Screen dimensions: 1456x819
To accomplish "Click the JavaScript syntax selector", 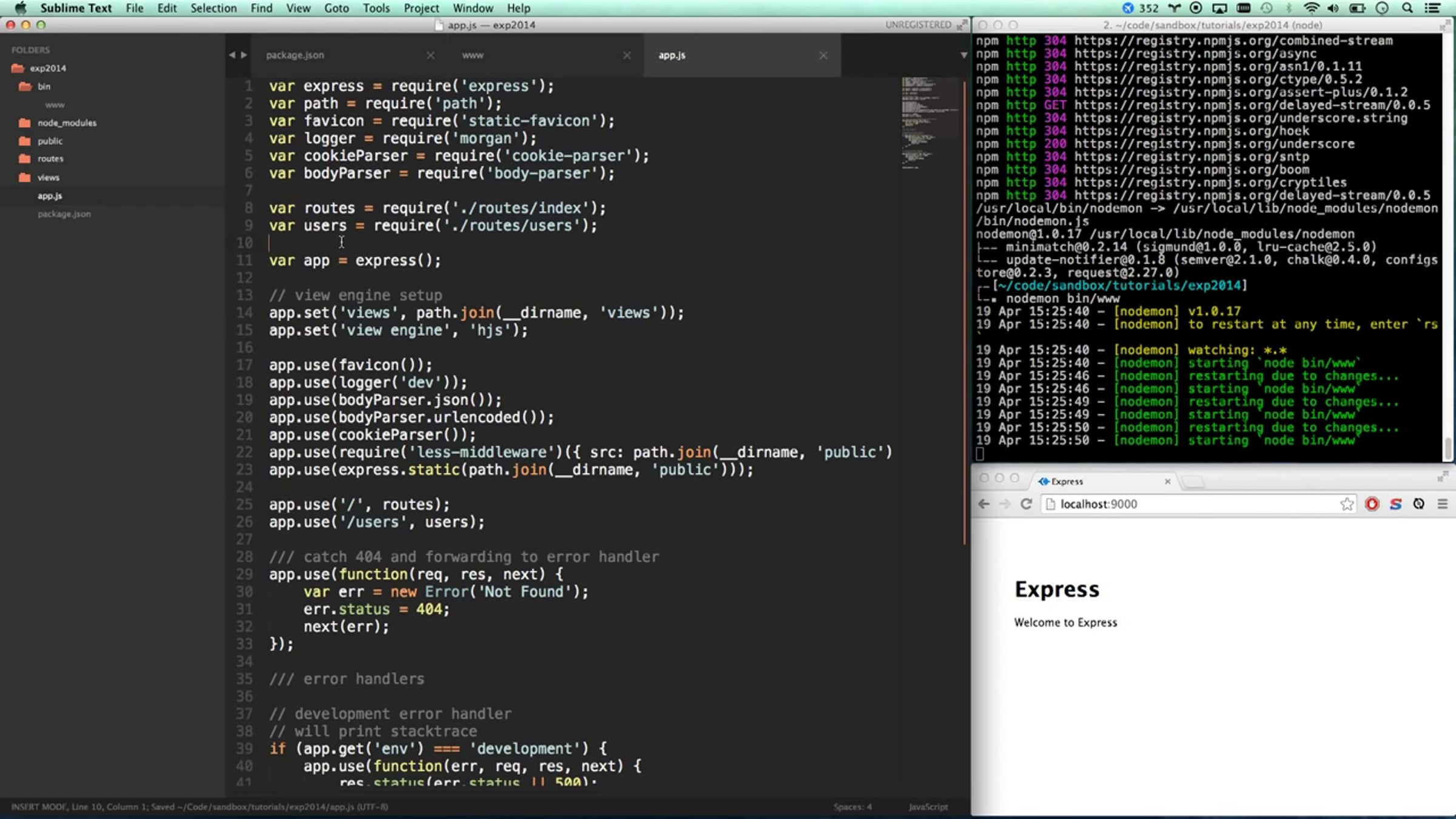I will click(x=928, y=806).
